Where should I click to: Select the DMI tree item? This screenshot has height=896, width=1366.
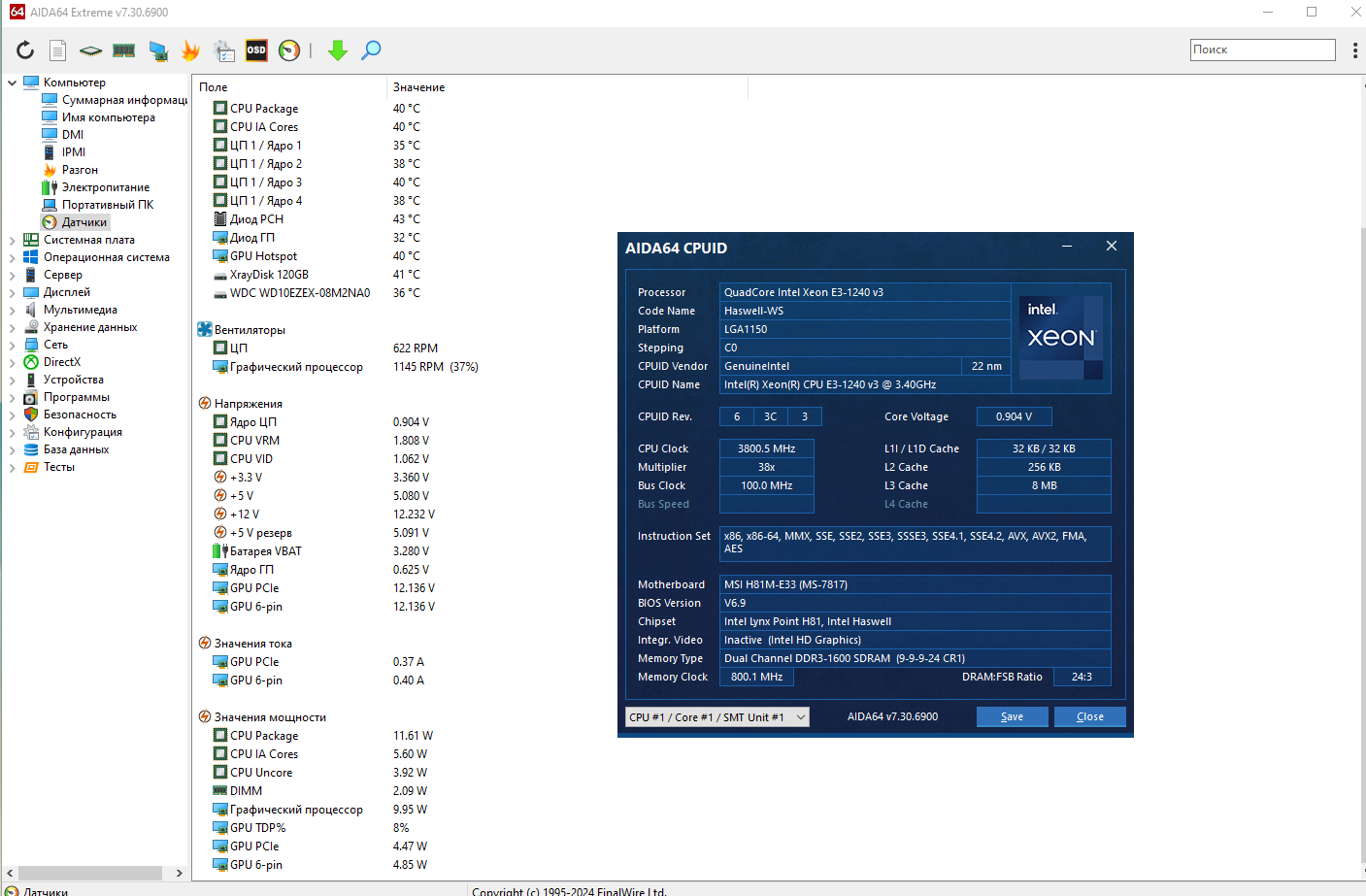tap(73, 135)
